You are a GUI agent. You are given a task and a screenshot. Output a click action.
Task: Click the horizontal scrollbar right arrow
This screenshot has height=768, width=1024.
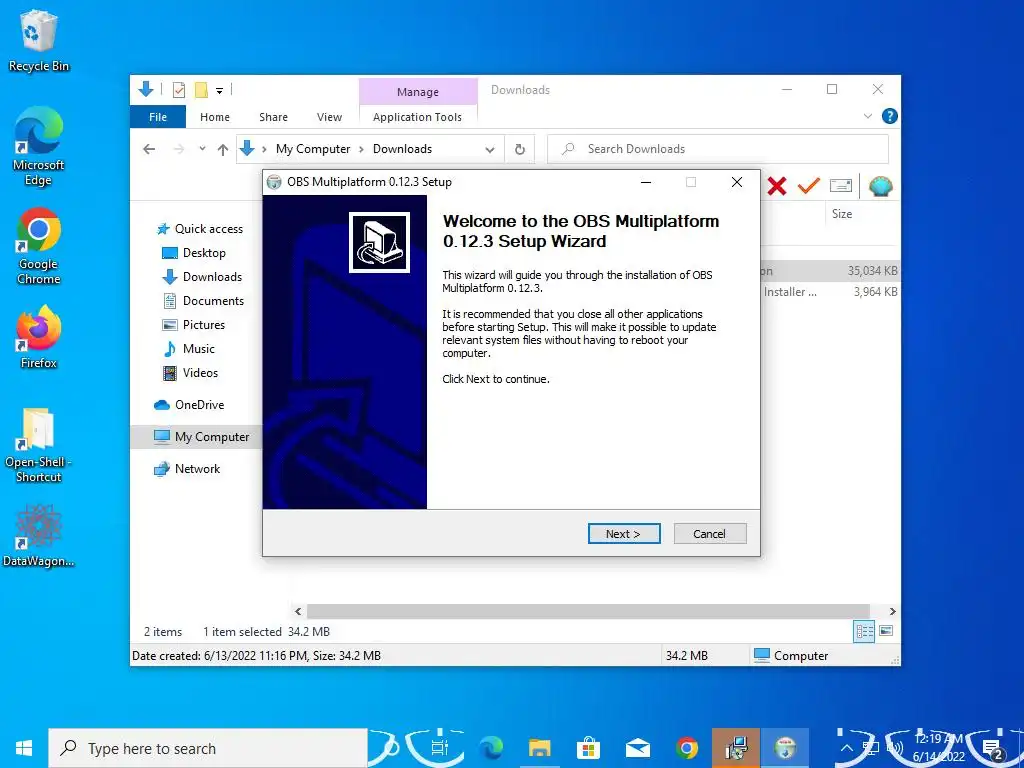892,612
